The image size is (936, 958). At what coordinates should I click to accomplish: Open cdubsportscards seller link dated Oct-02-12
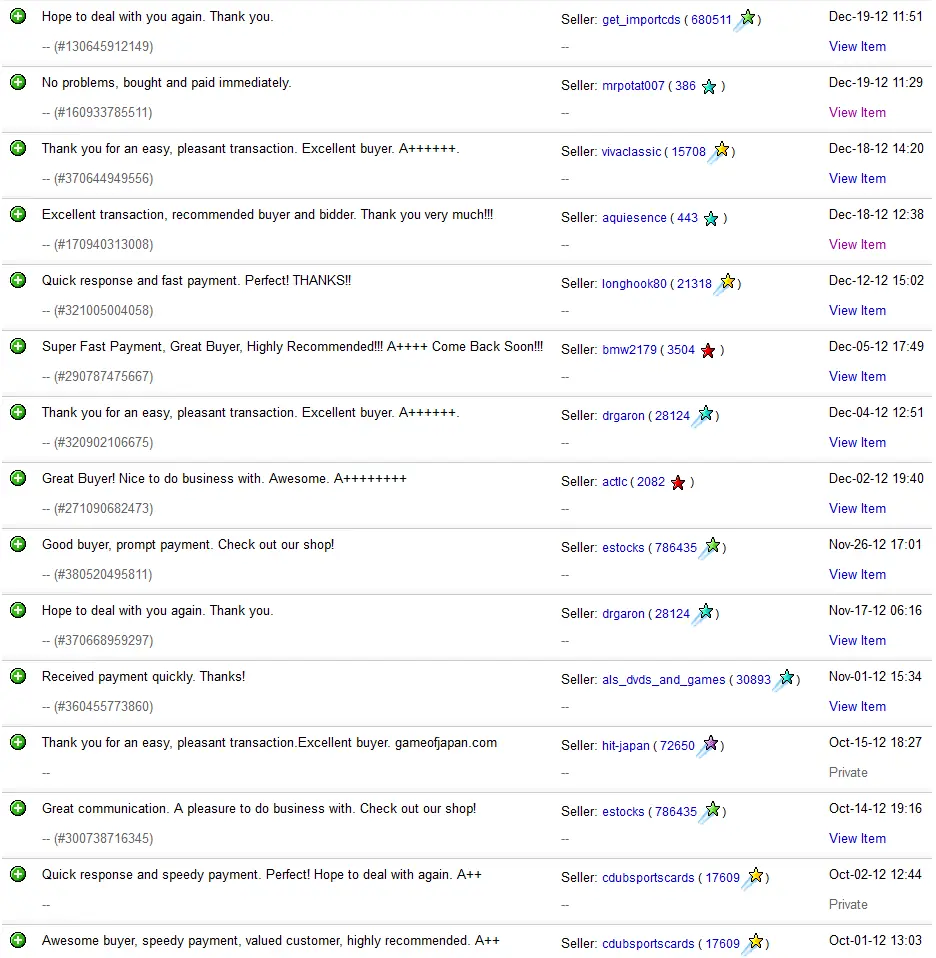click(x=648, y=877)
